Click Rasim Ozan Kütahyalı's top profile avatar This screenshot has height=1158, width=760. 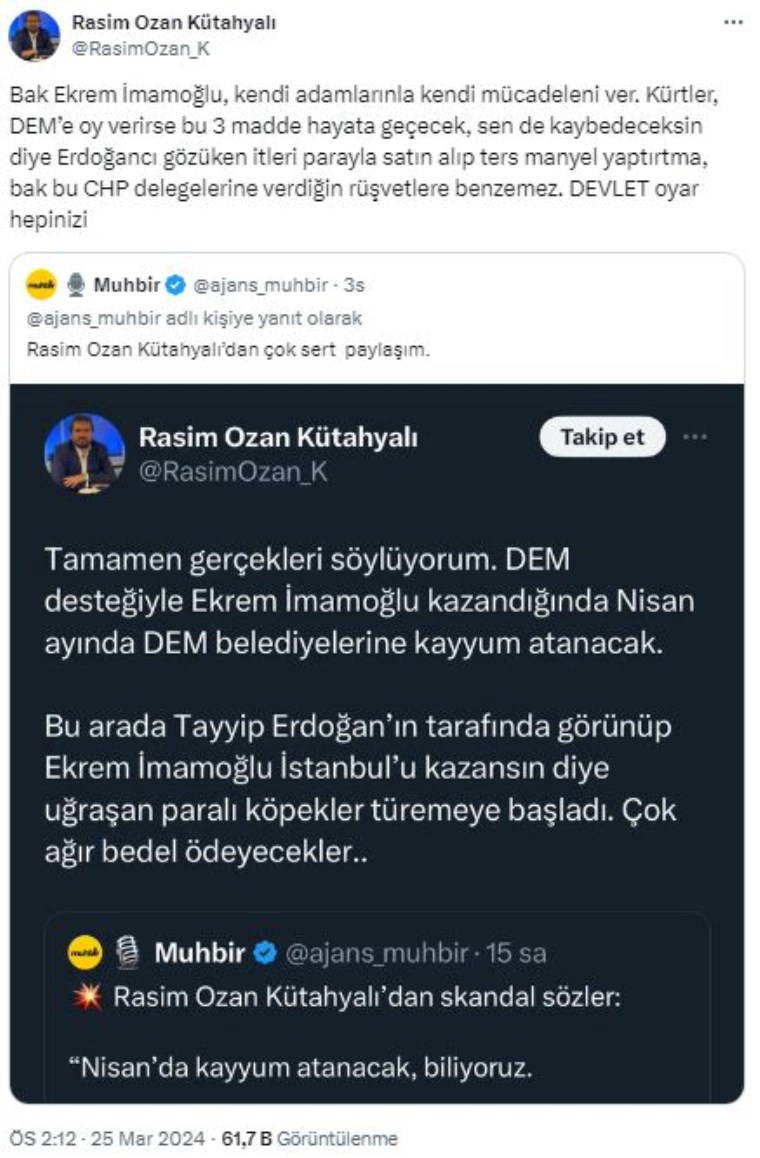pos(33,35)
